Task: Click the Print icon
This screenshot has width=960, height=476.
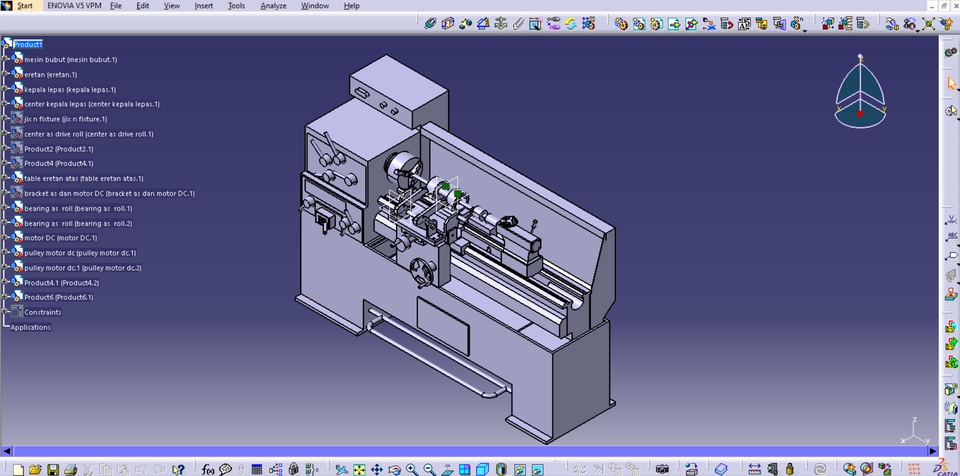Action: [70, 469]
